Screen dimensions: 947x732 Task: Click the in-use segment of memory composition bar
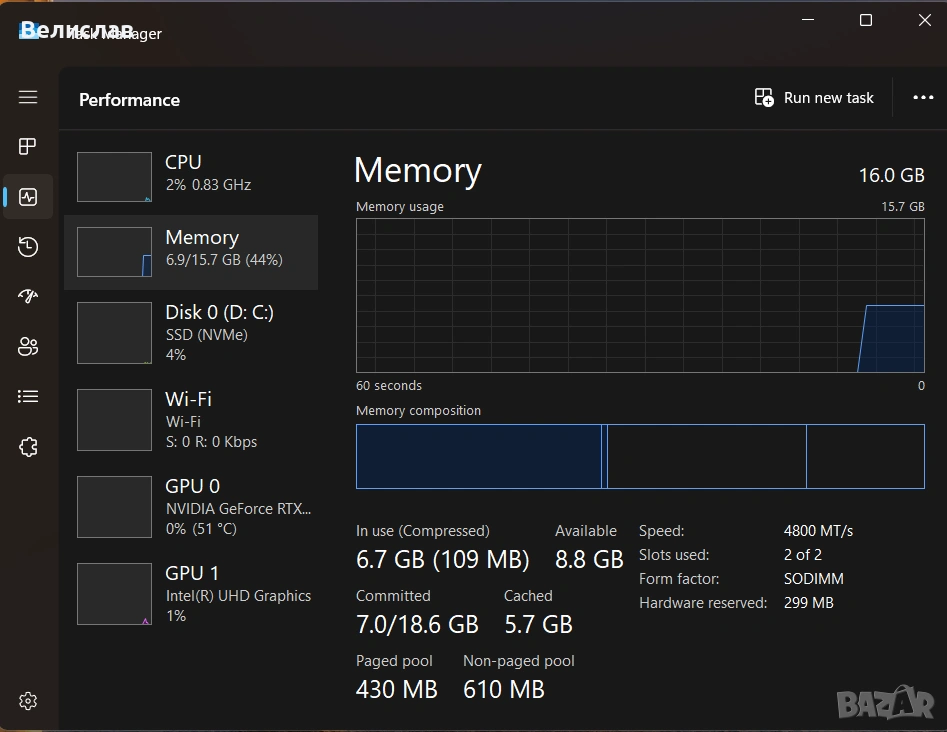pyautogui.click(x=478, y=457)
